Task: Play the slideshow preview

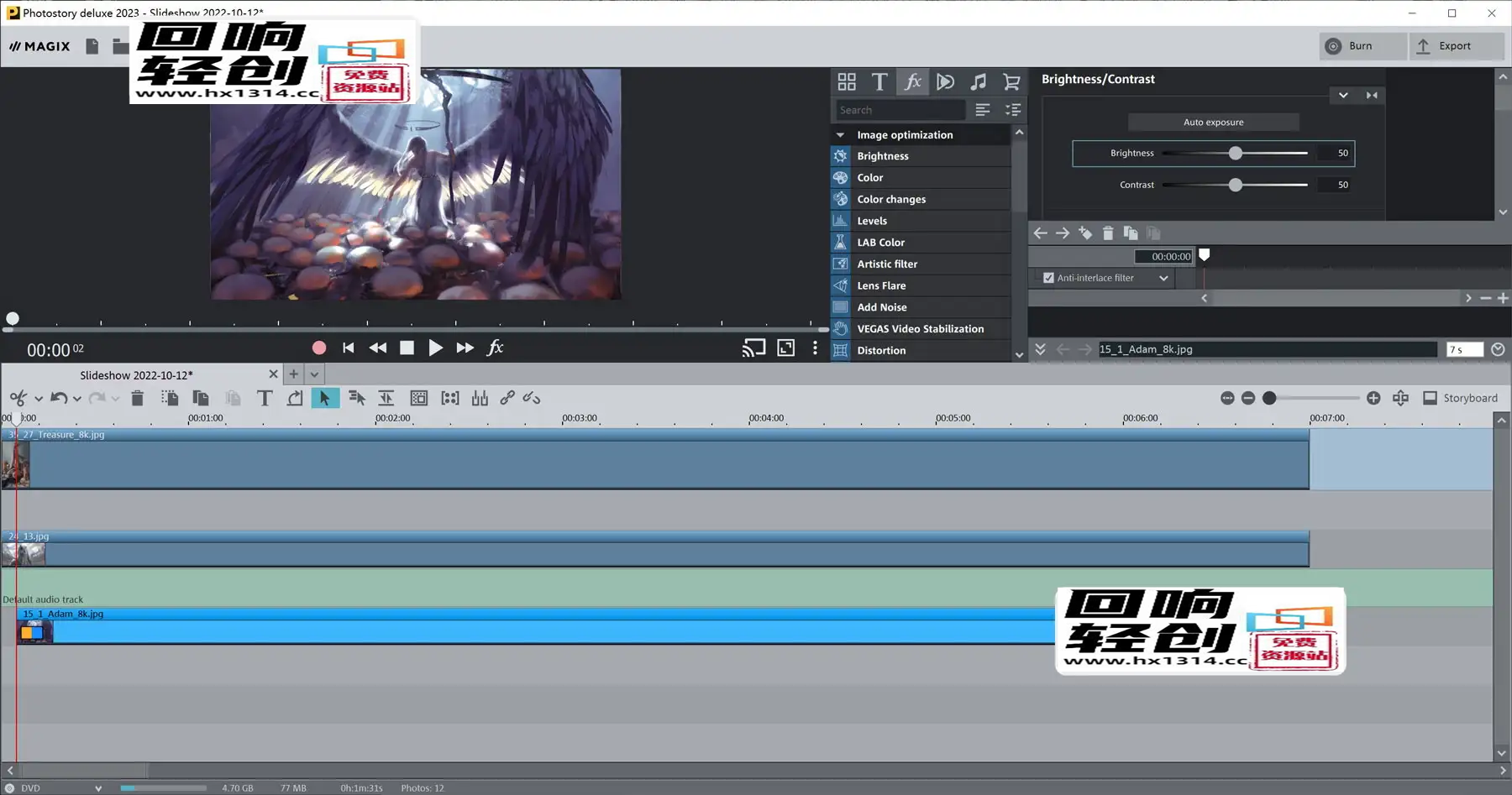Action: click(435, 348)
